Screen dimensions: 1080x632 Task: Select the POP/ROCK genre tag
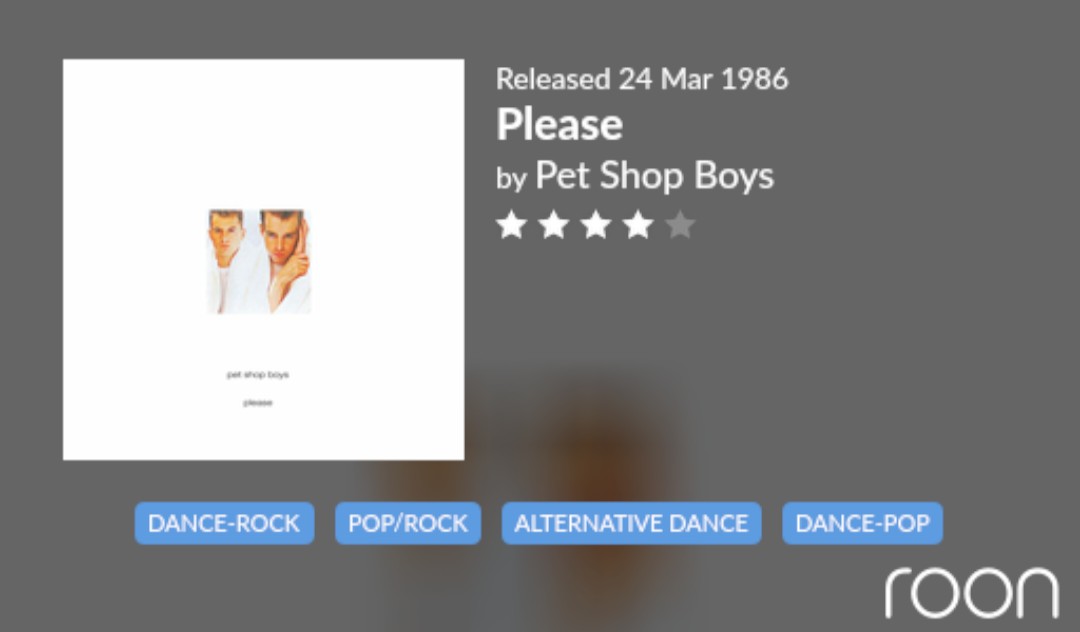pos(408,523)
